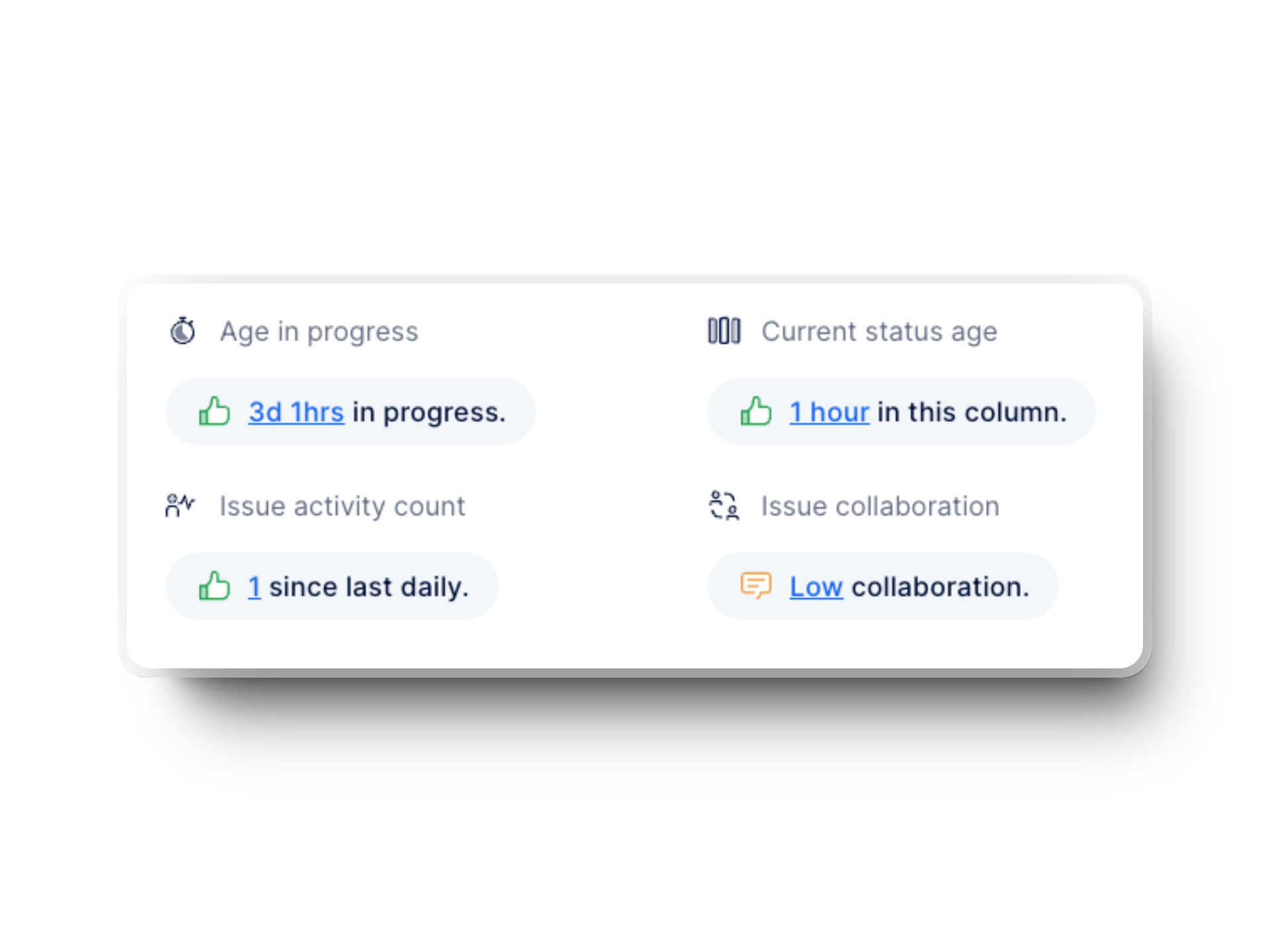Click the columns icon next to Current status age
Viewport: 1270px width, 952px height.
[724, 331]
